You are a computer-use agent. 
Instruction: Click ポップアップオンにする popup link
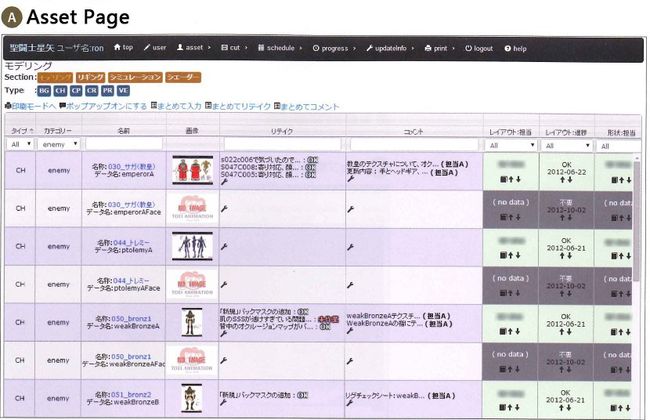pos(103,106)
